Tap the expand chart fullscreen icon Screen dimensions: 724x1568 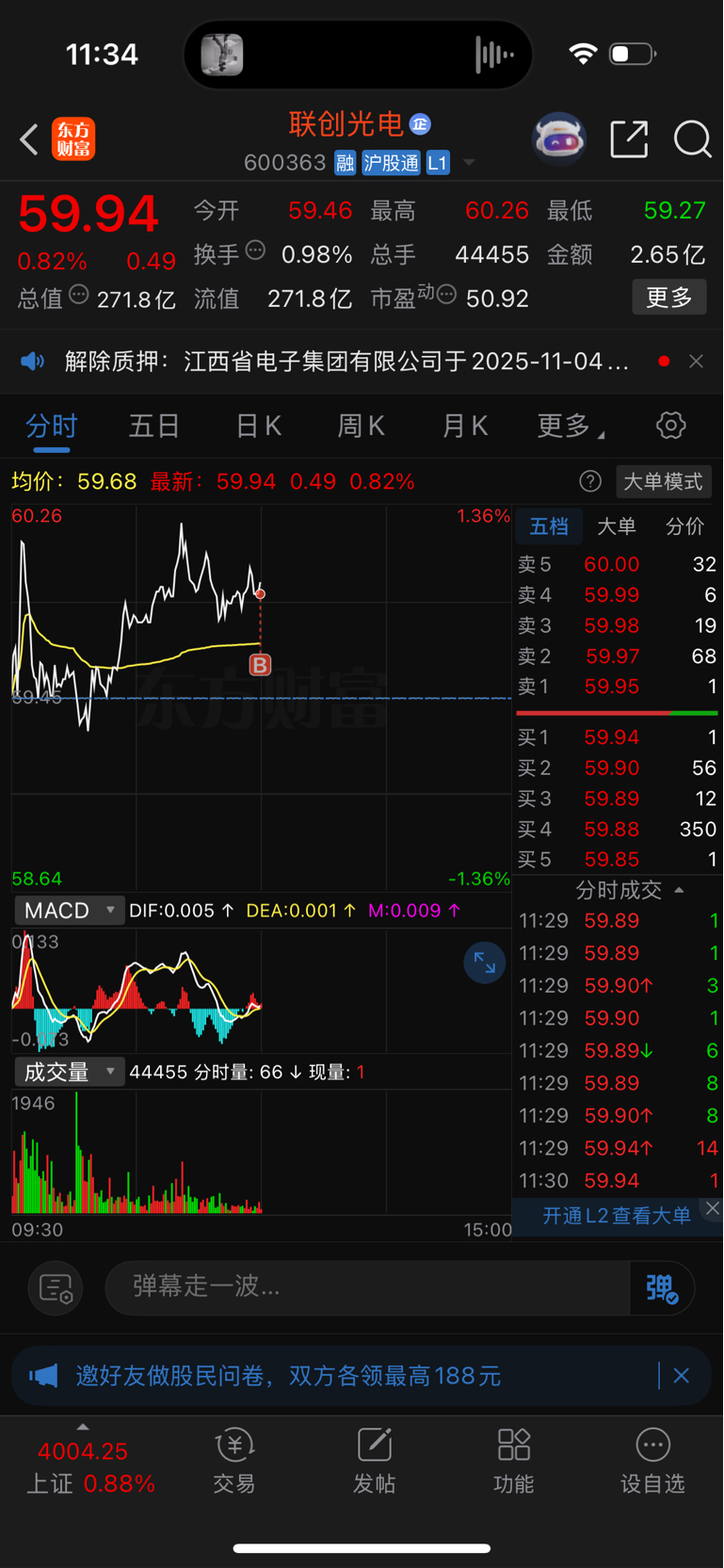(x=485, y=962)
